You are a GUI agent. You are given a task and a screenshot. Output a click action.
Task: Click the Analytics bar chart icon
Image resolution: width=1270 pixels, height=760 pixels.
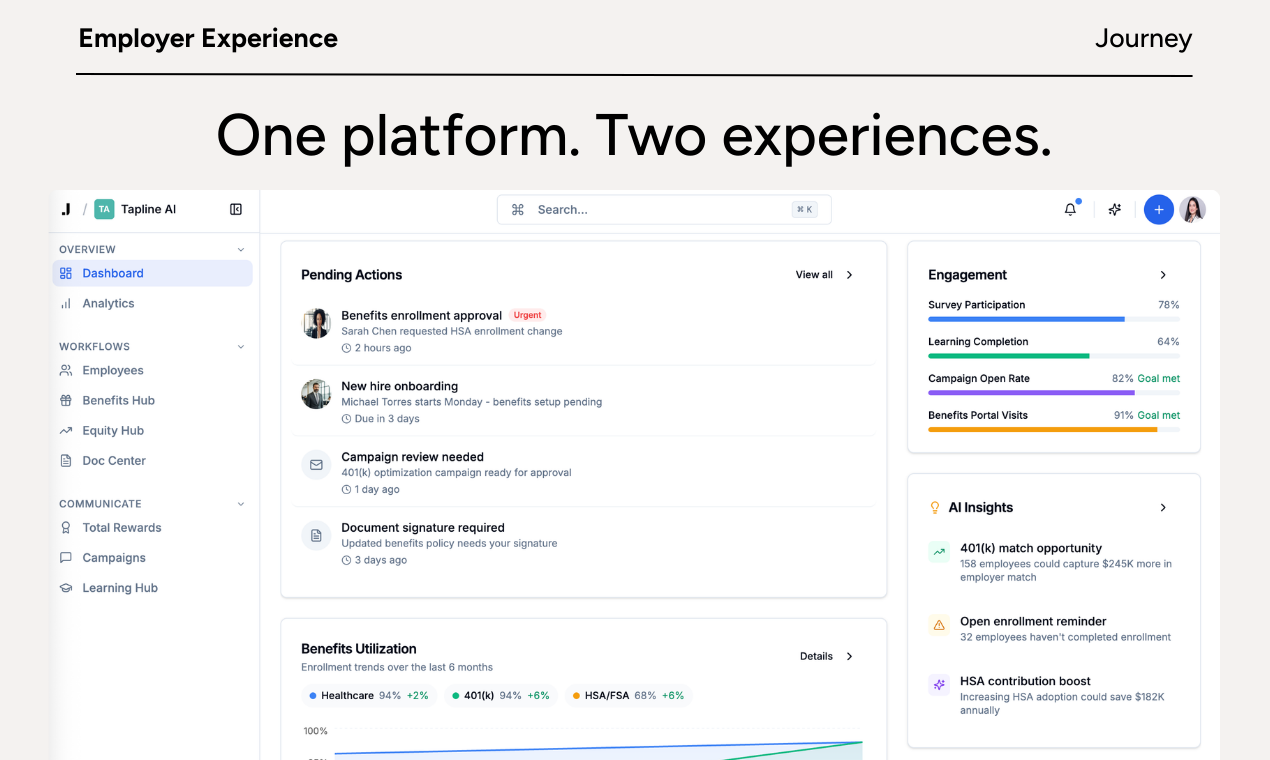click(x=66, y=303)
